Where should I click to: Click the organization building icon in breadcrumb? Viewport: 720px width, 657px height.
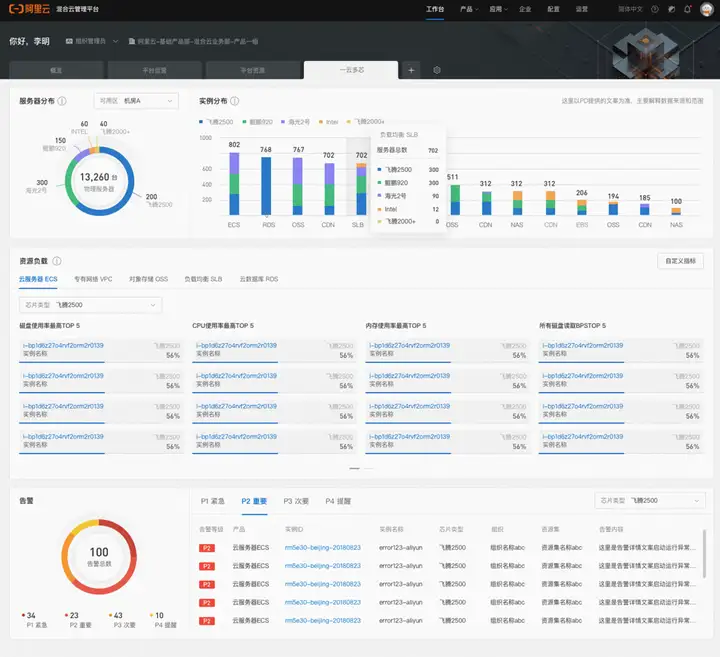(132, 41)
